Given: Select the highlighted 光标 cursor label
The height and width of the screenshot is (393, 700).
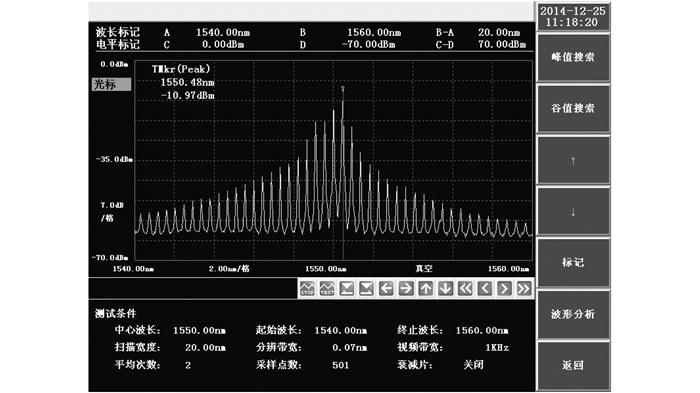Looking at the screenshot, I should coord(112,84).
